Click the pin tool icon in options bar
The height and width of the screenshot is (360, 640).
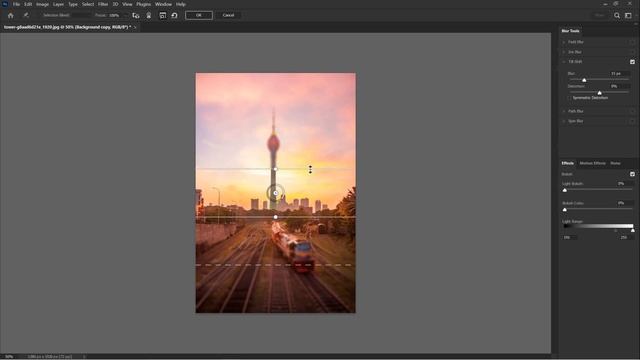point(26,16)
